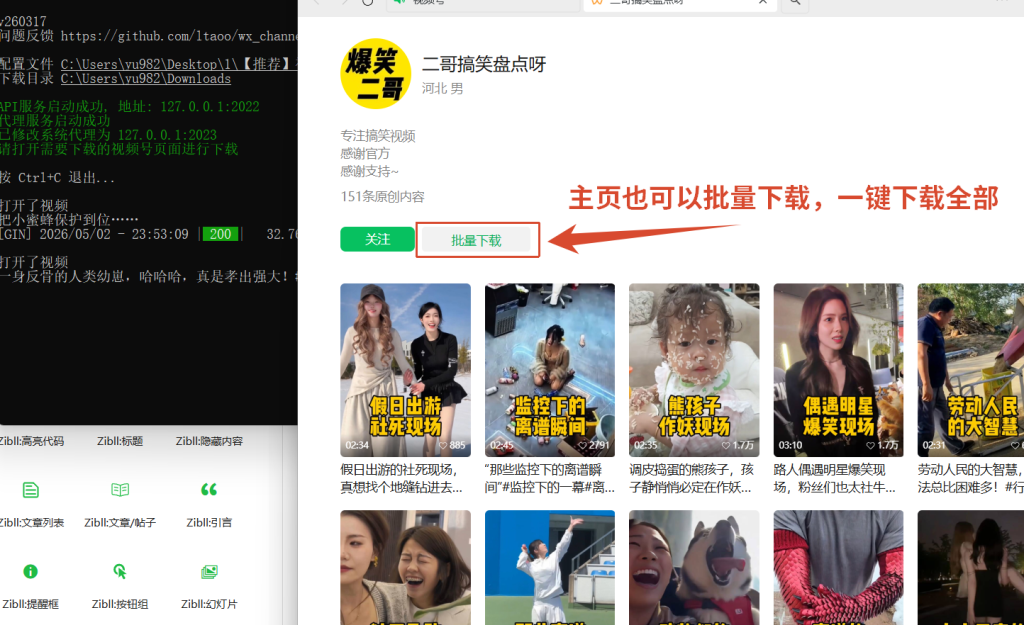Click the channel name 二哥搞笑盘点呀
Screen dimensions: 1024x625
point(484,64)
